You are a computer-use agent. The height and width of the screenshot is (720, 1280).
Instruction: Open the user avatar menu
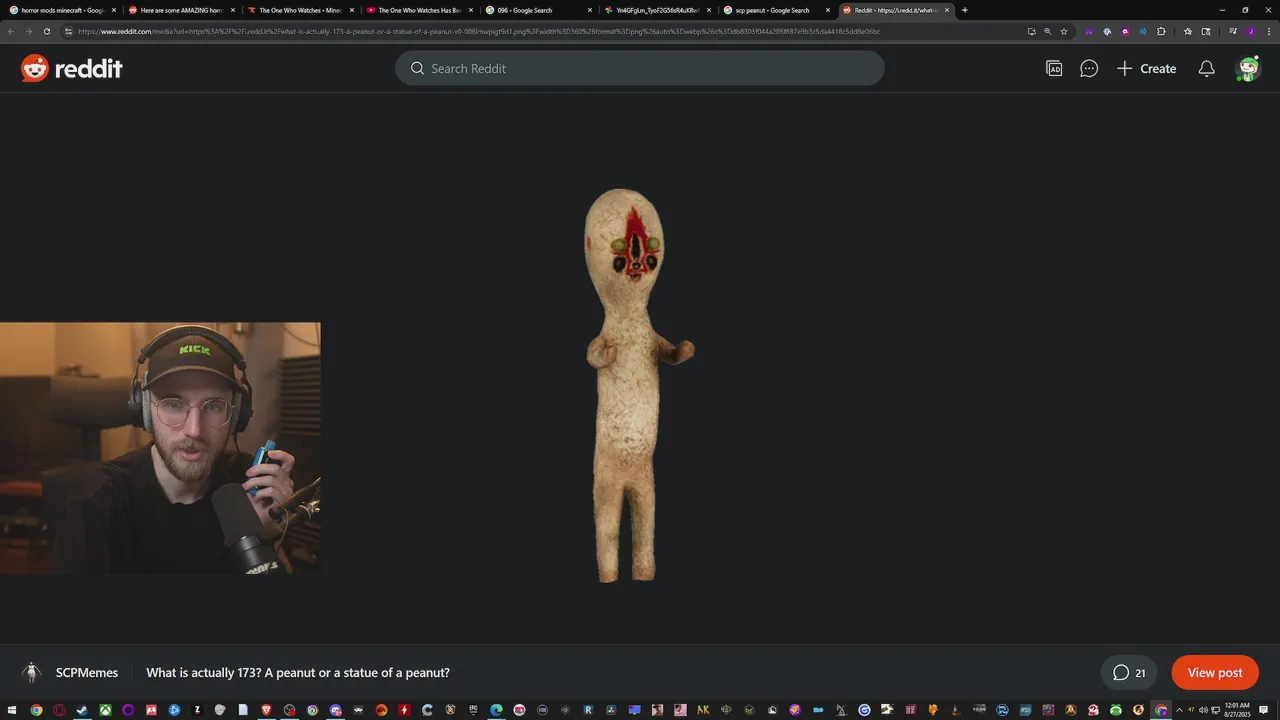[x=1248, y=68]
